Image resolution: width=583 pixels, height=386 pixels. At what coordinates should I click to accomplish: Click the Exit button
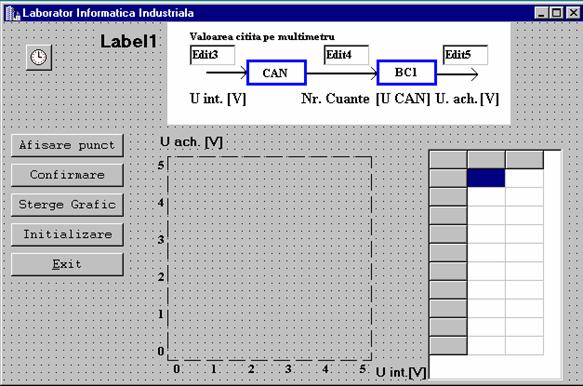(67, 264)
